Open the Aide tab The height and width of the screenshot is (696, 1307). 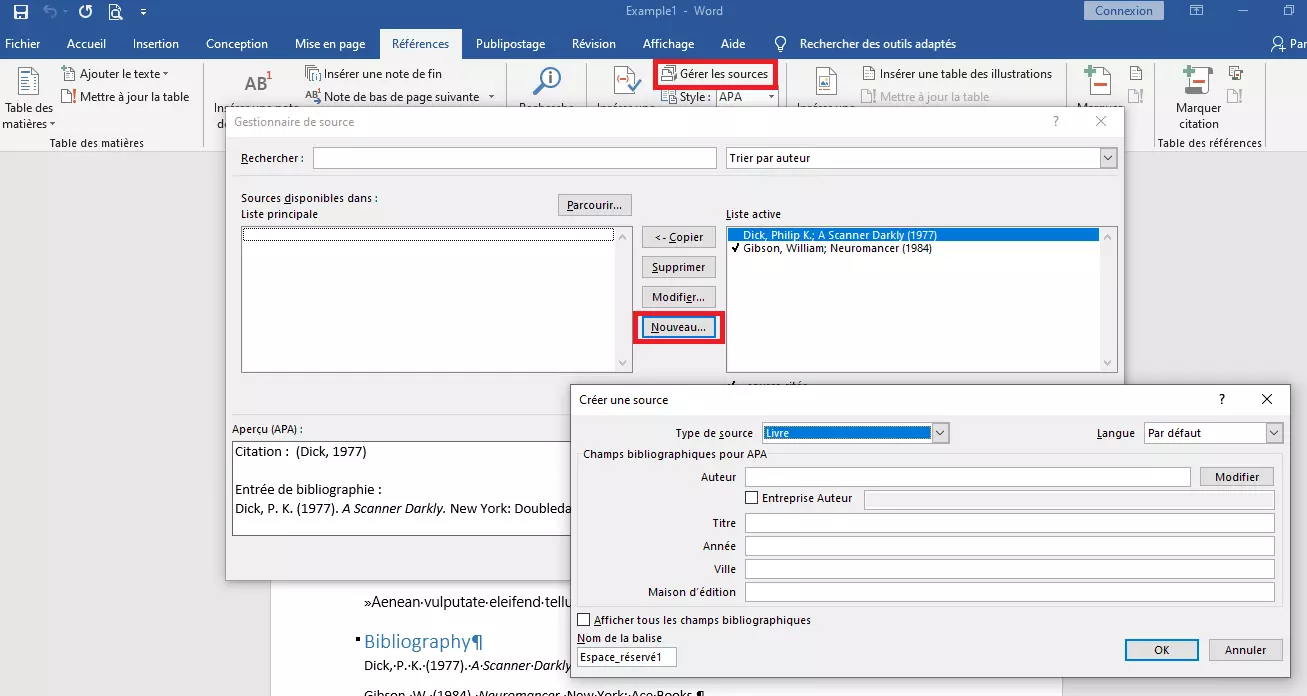[733, 44]
